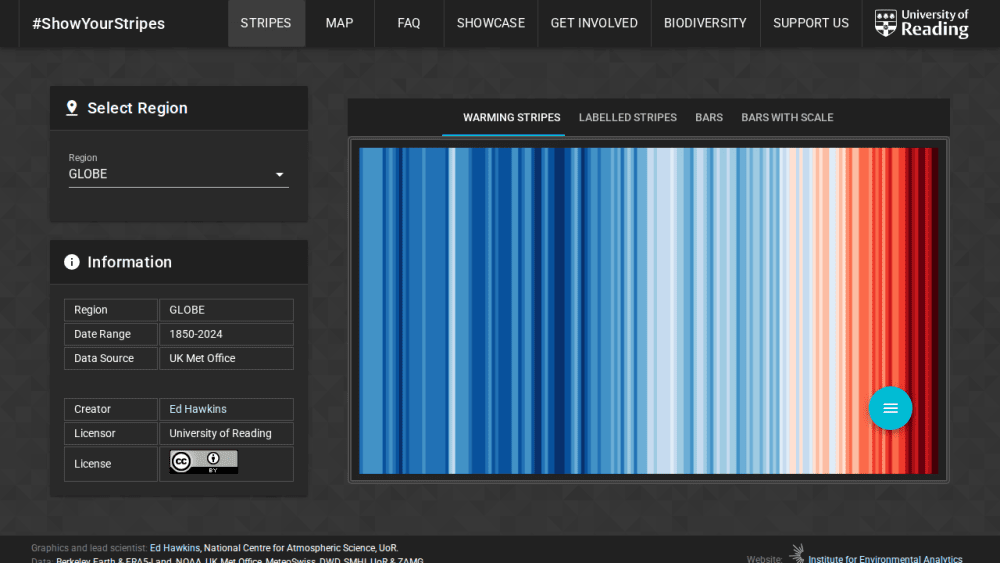Click the 1850-2024 date range cell
1000x563 pixels.
(x=226, y=334)
